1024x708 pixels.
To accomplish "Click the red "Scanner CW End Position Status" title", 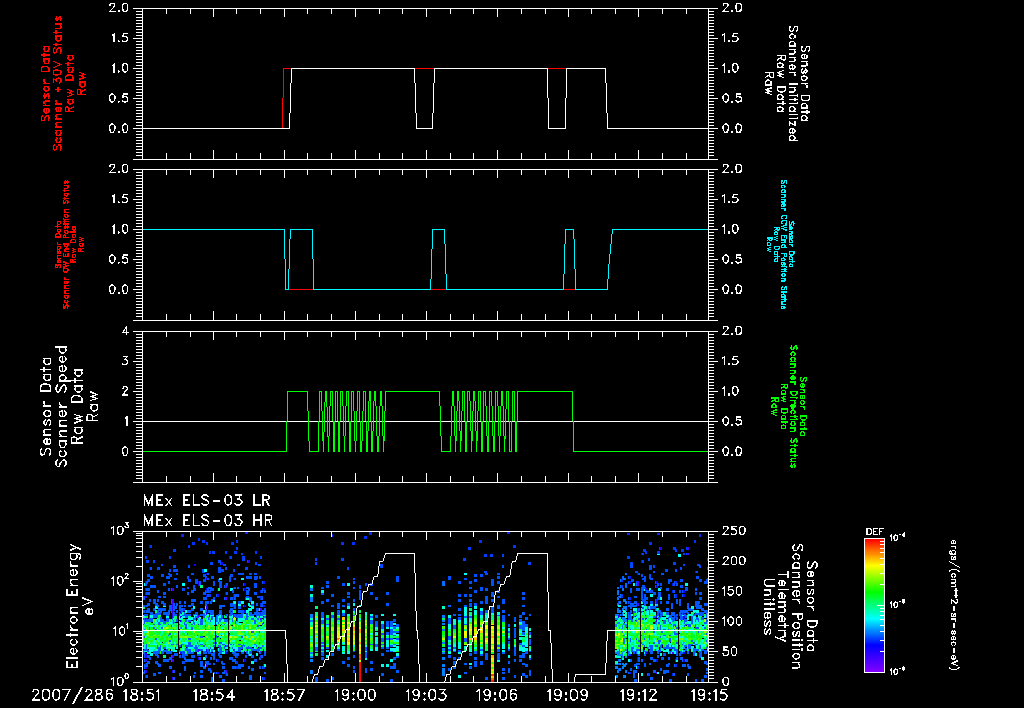I will (66, 244).
